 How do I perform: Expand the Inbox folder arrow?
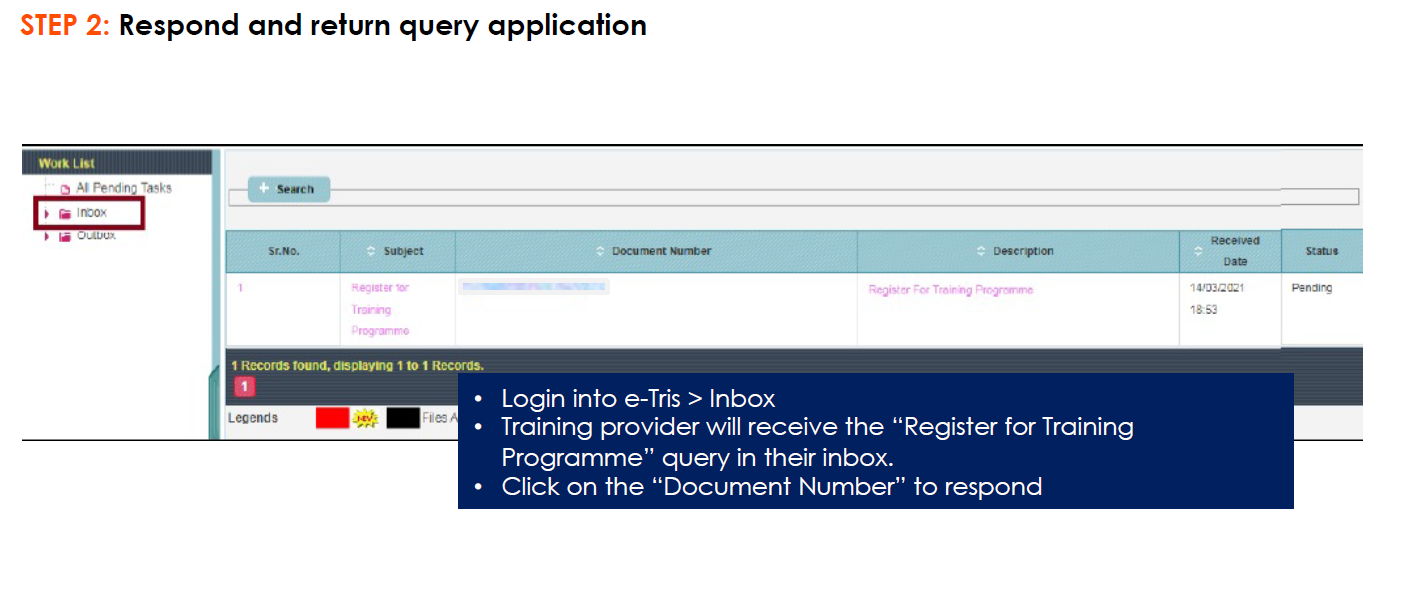tap(46, 213)
